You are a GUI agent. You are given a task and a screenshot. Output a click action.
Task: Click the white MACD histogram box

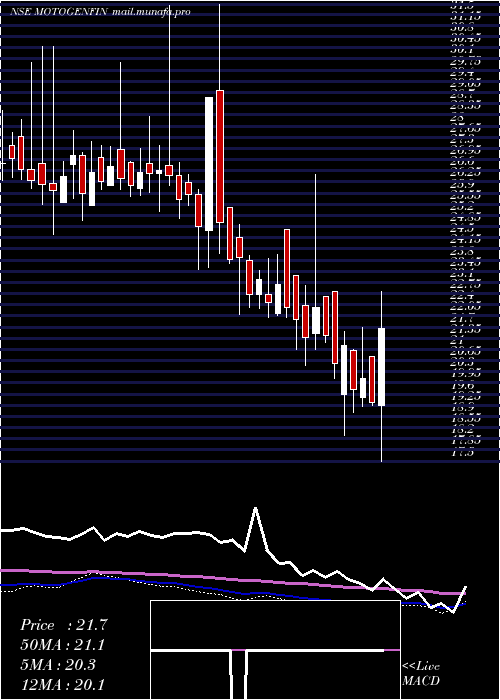275,650
